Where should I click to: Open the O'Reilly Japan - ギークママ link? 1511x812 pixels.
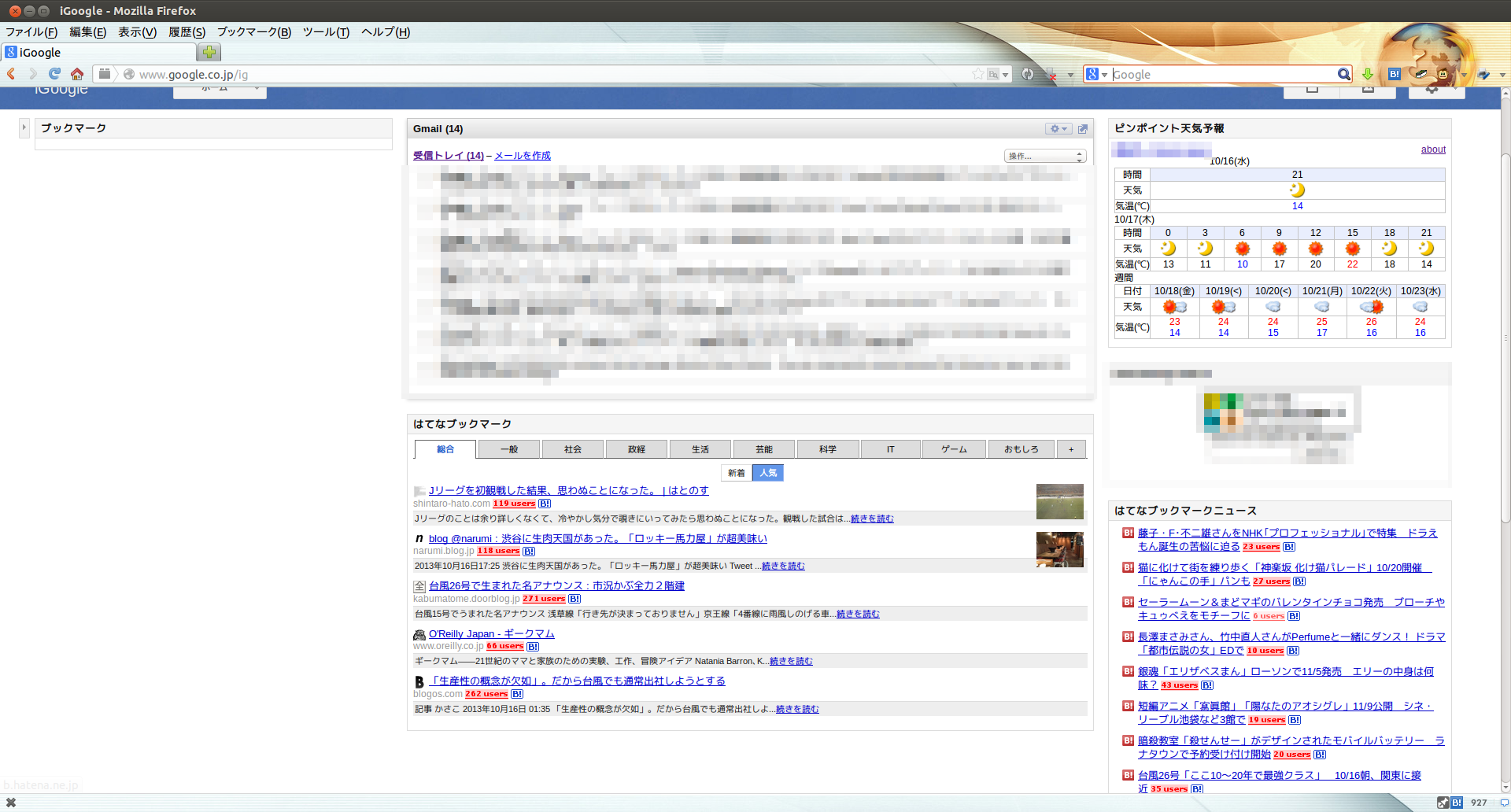point(492,634)
